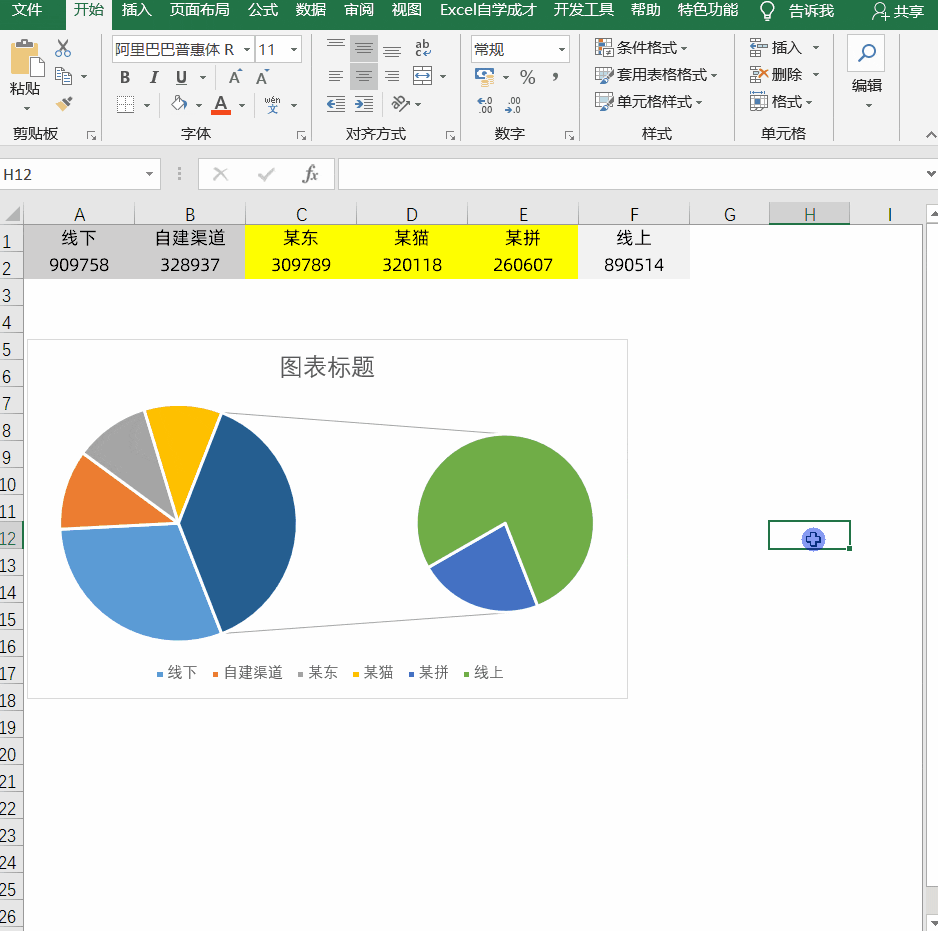Expand underline style arrow
This screenshot has width=938, height=931.
203,77
